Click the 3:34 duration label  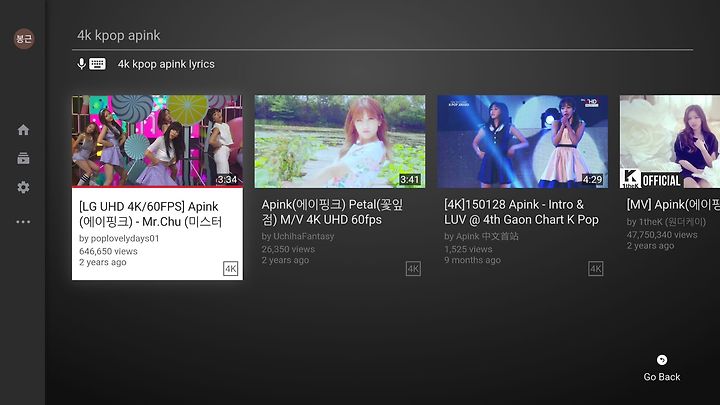(227, 180)
